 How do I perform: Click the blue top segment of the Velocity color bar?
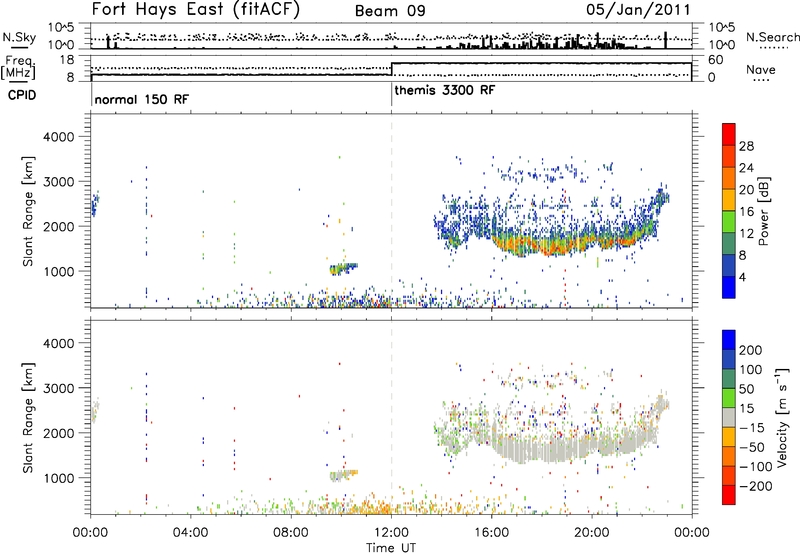pyautogui.click(x=729, y=339)
